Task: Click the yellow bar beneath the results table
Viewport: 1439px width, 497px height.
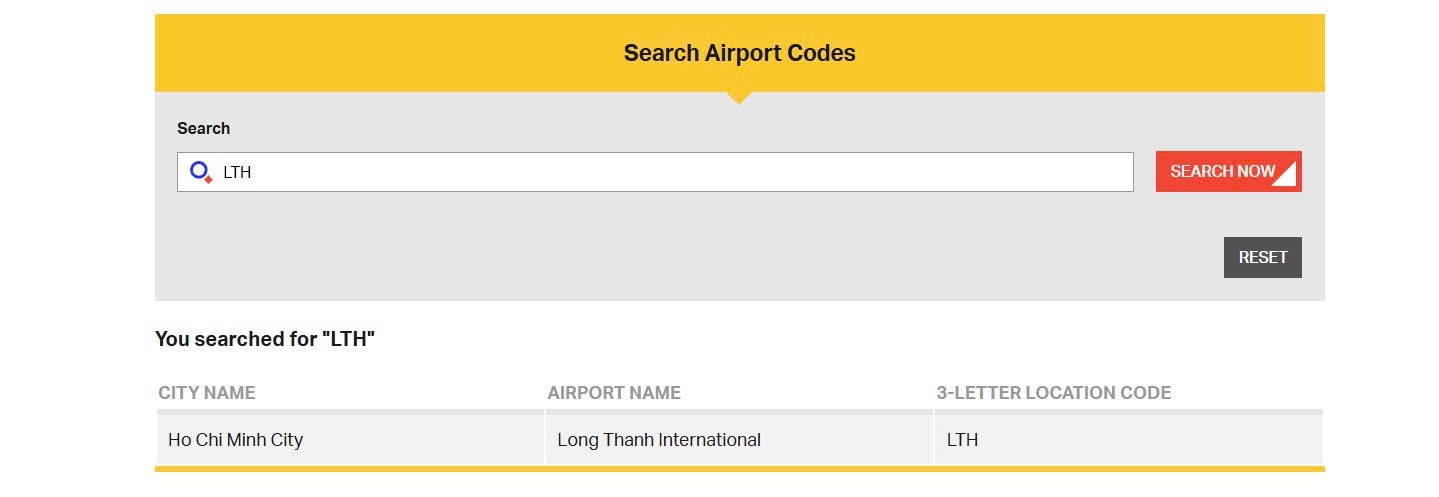Action: 739,468
